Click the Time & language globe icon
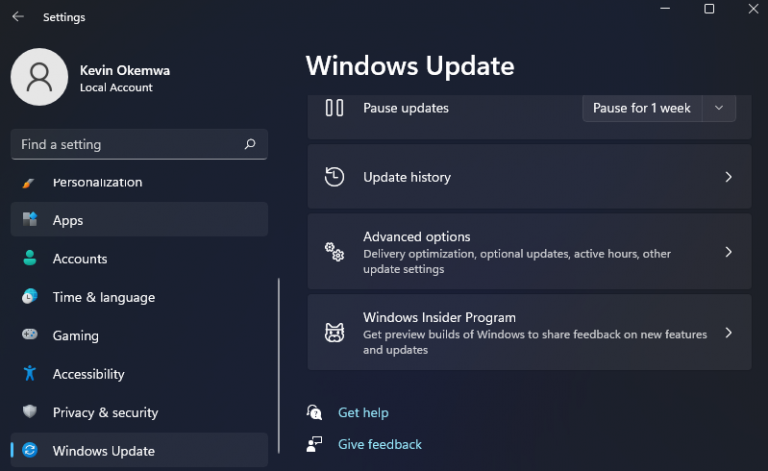Image resolution: width=768 pixels, height=471 pixels. coord(30,296)
